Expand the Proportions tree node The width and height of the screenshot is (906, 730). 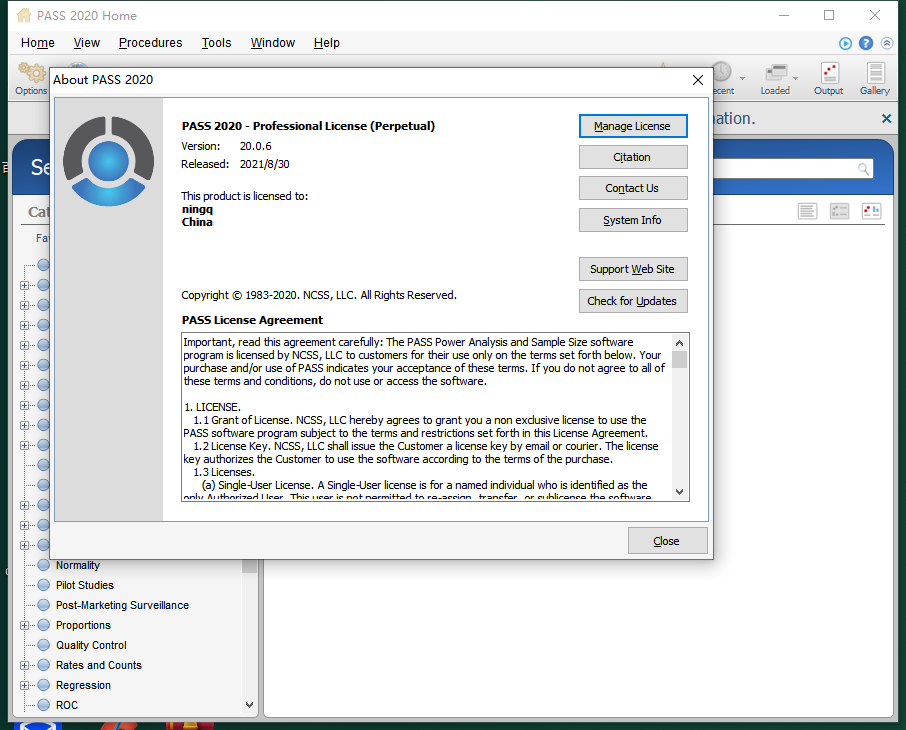coord(25,625)
